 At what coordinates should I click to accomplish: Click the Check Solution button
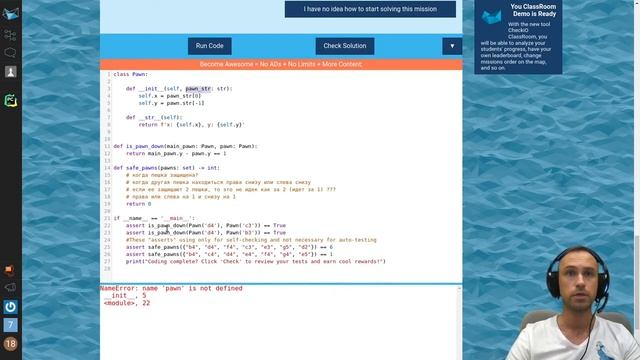(x=344, y=46)
